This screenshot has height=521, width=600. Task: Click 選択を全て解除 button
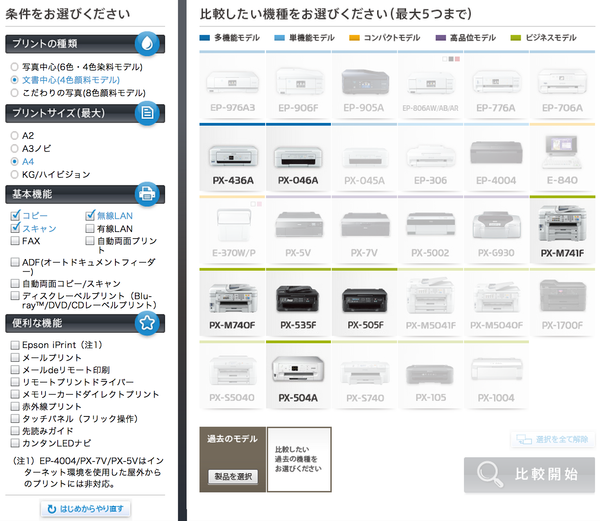553,439
